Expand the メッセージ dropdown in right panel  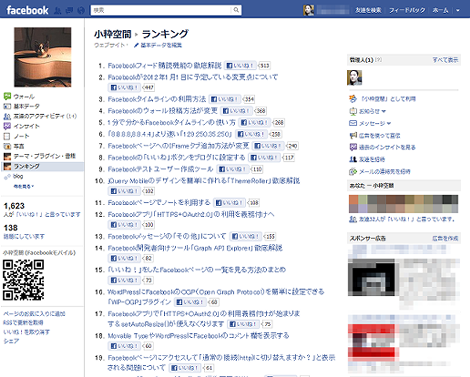click(389, 124)
